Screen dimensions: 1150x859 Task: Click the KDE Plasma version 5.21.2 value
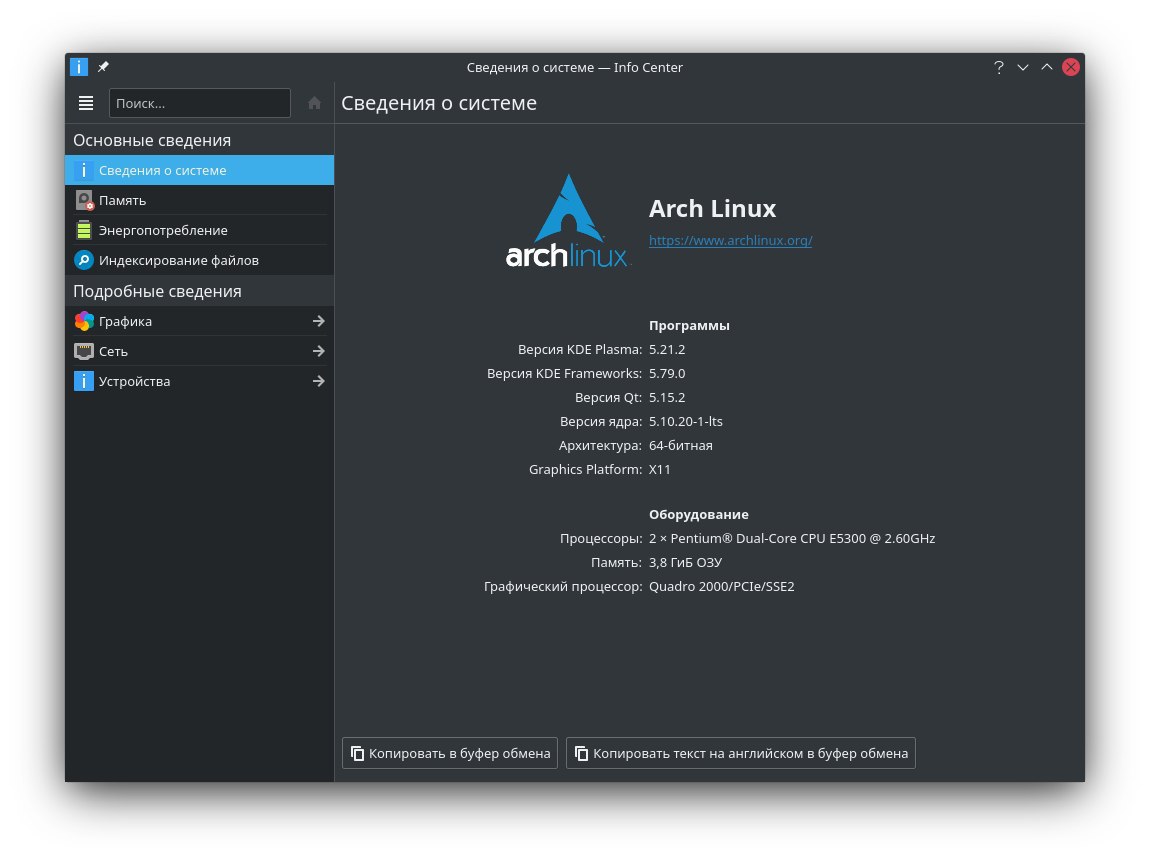pyautogui.click(x=667, y=350)
